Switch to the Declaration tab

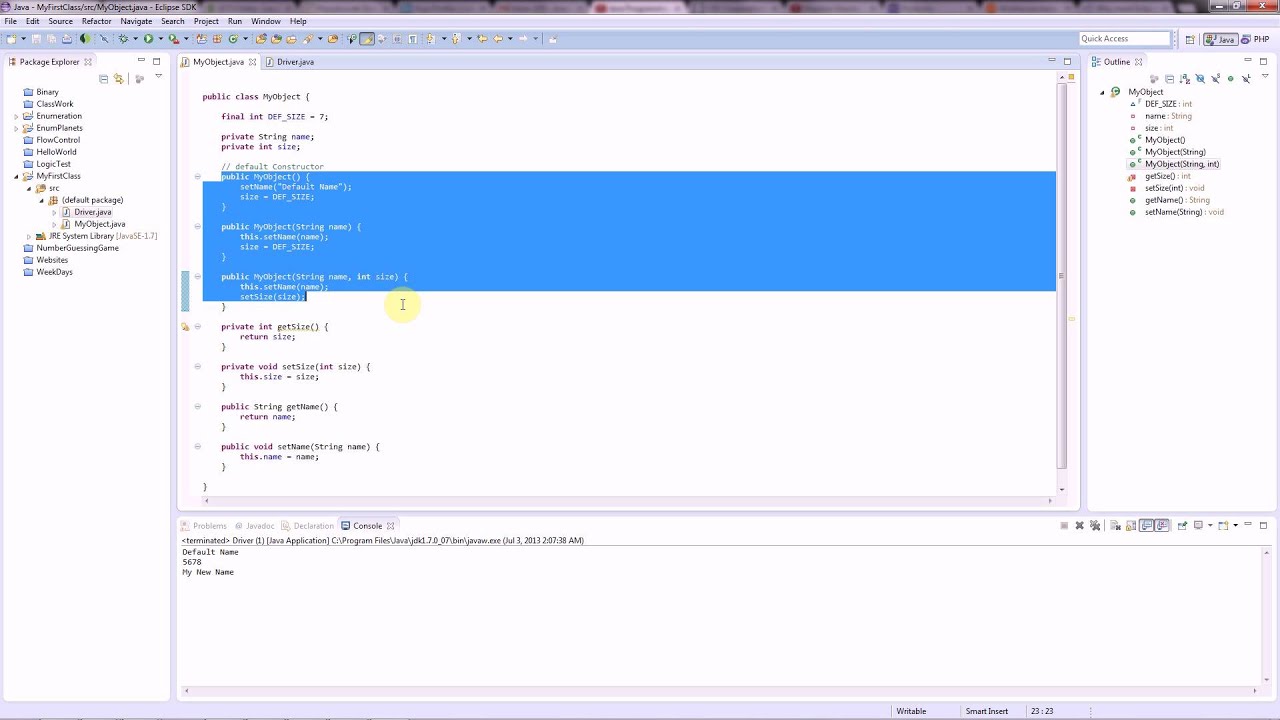tap(313, 526)
